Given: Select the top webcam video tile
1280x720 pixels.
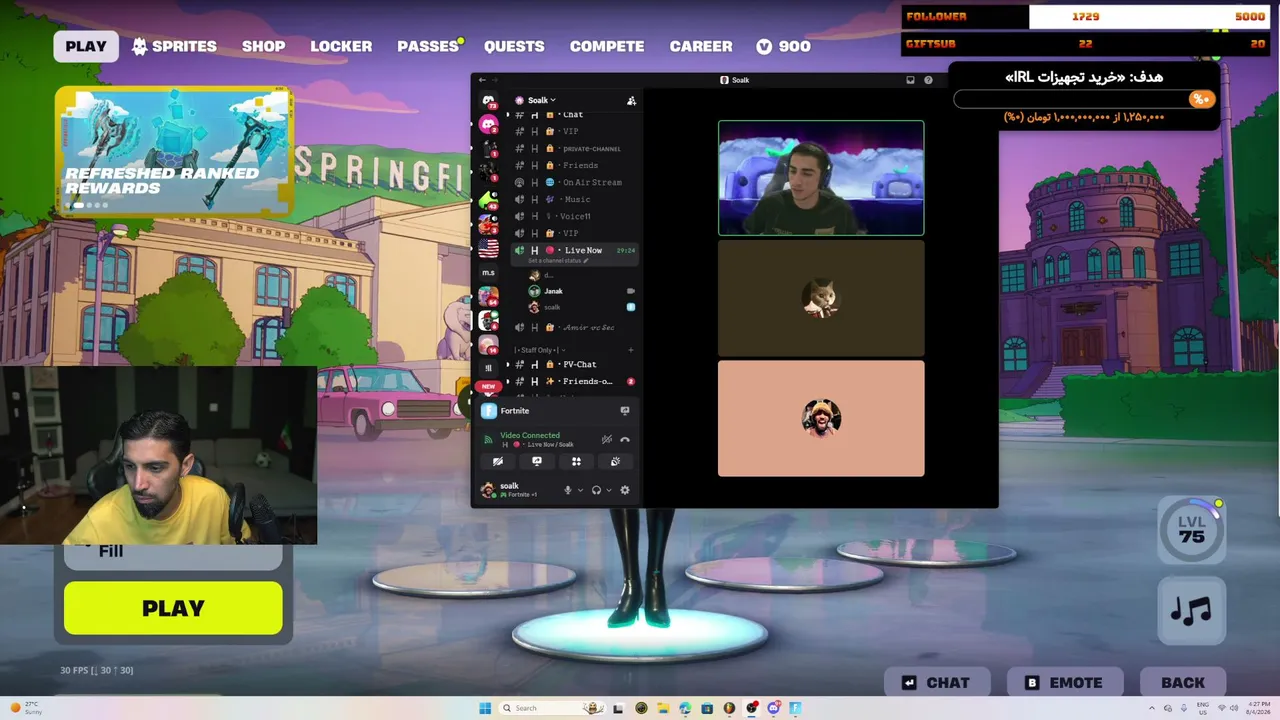Looking at the screenshot, I should (821, 178).
